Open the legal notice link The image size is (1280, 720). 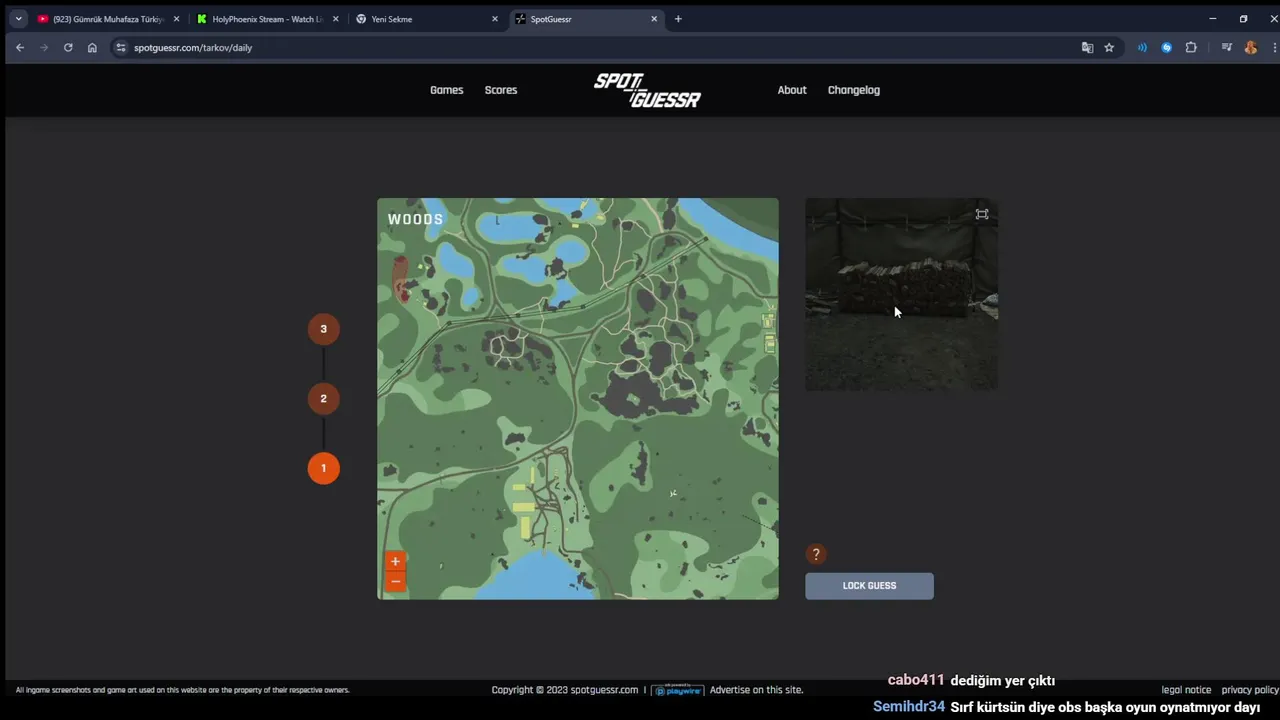[x=1186, y=690]
